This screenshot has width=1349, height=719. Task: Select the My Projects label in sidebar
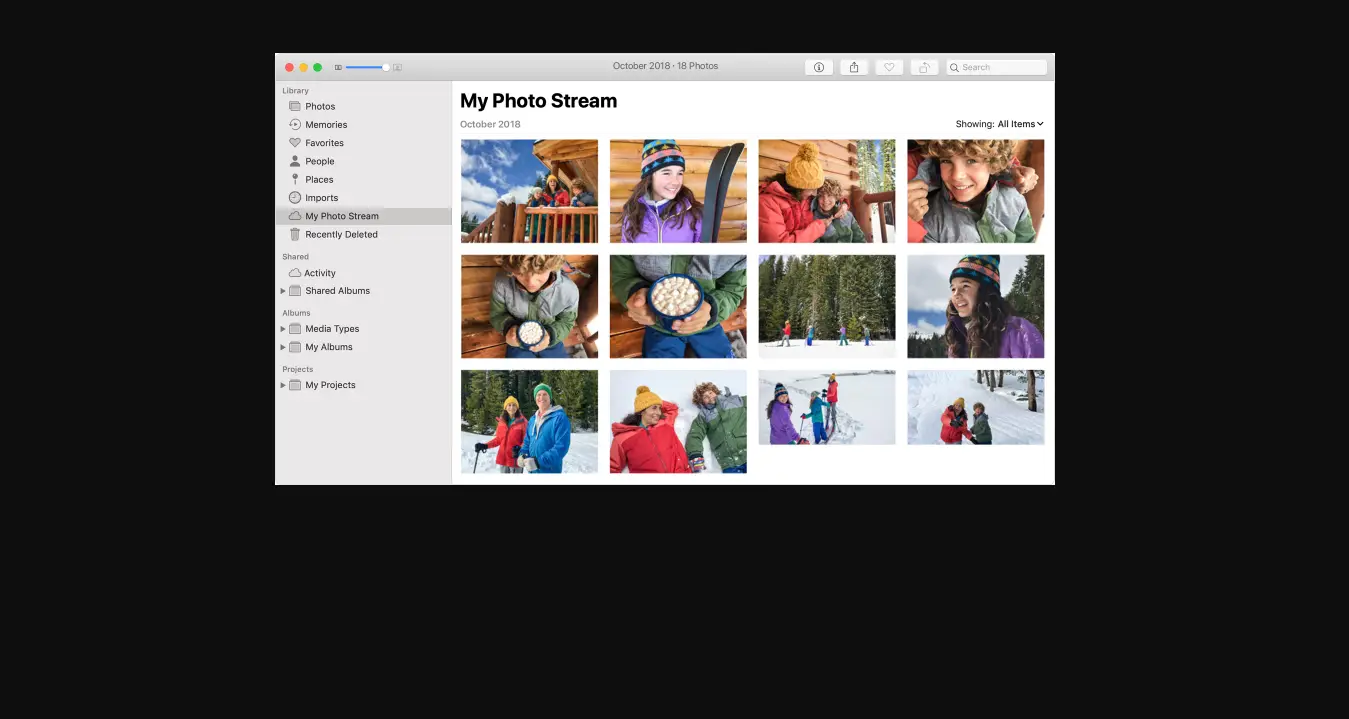[331, 385]
